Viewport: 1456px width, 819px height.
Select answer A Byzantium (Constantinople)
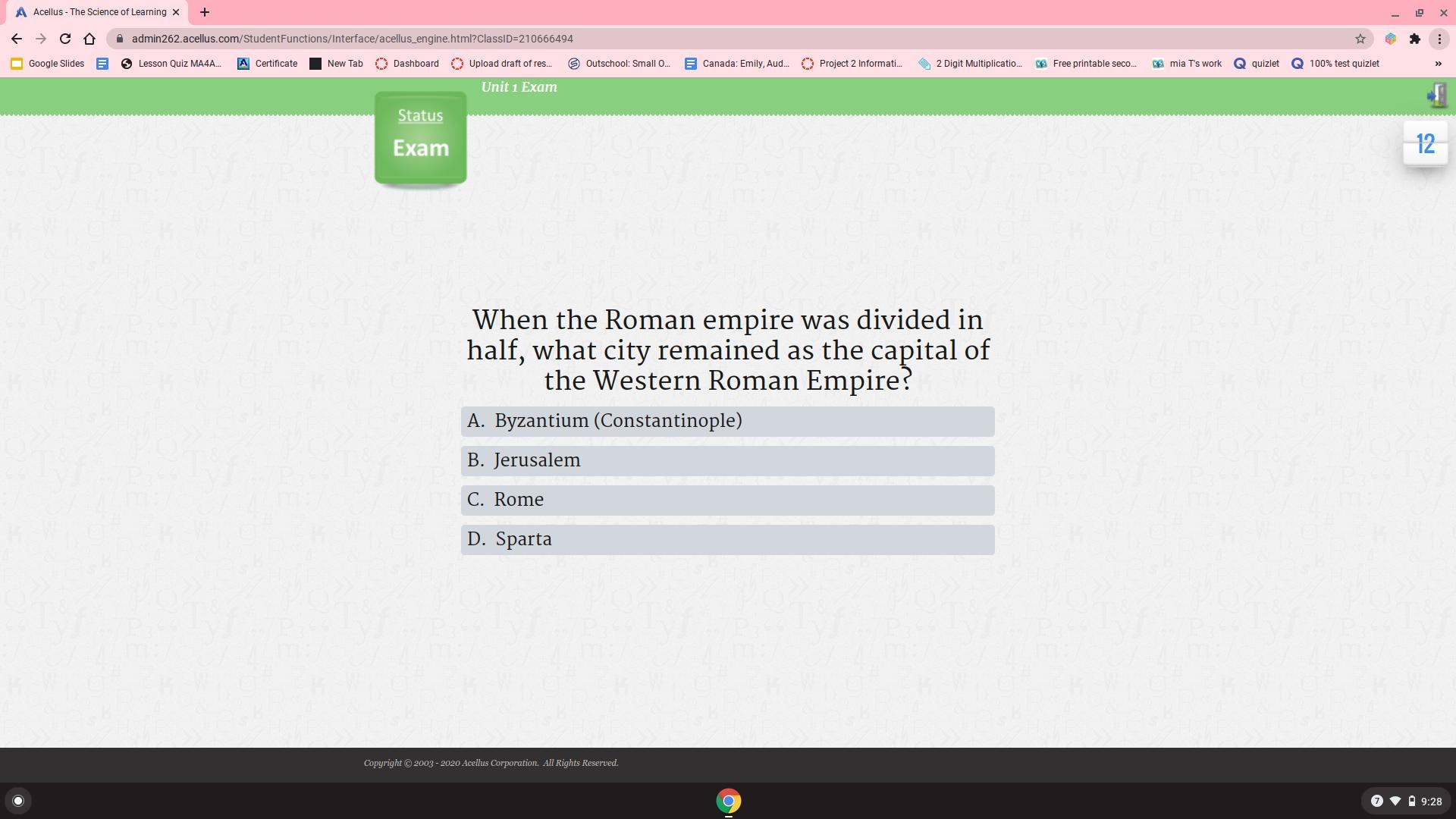click(x=727, y=422)
